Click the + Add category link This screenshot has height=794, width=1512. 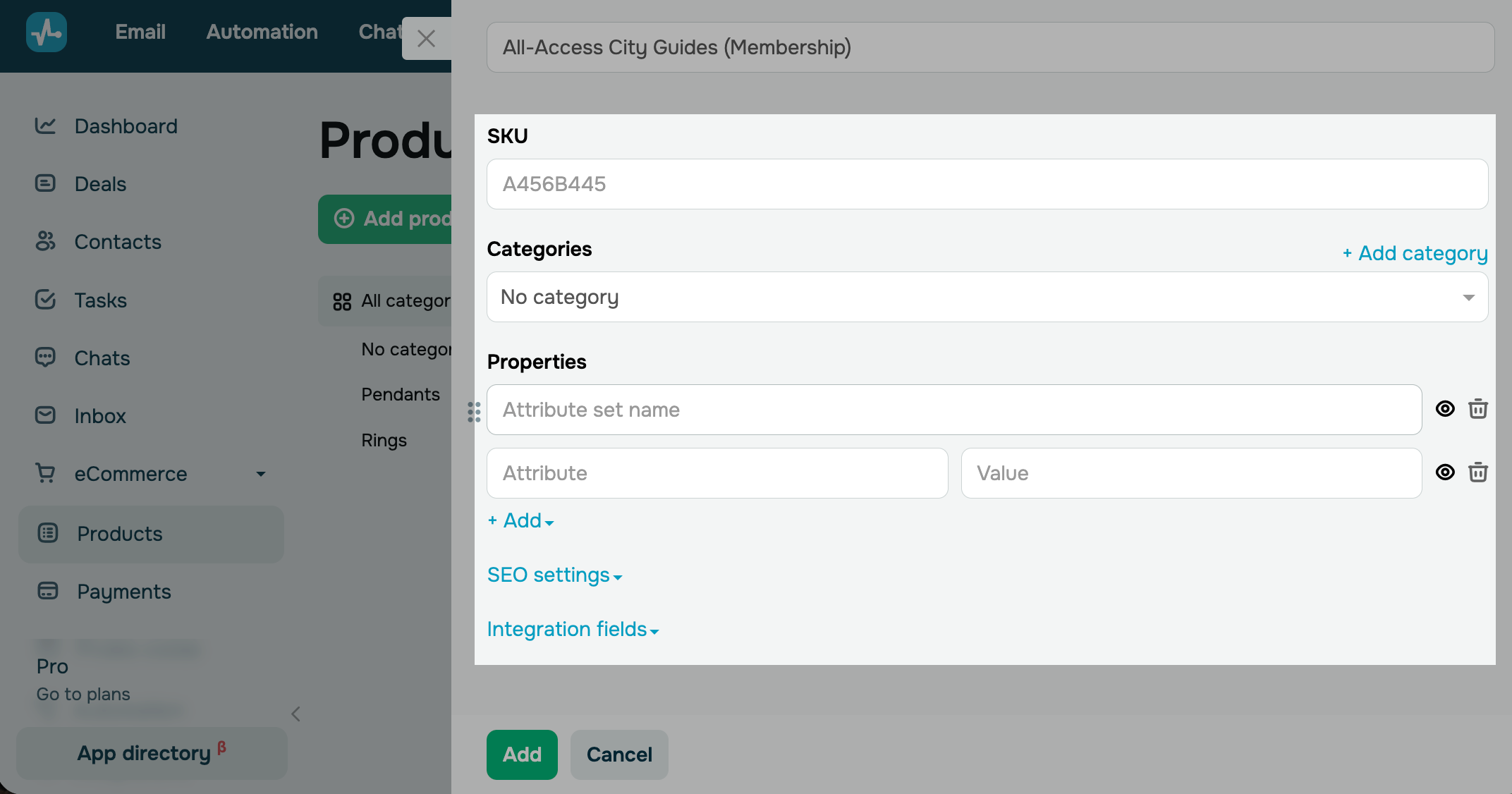[1415, 253]
